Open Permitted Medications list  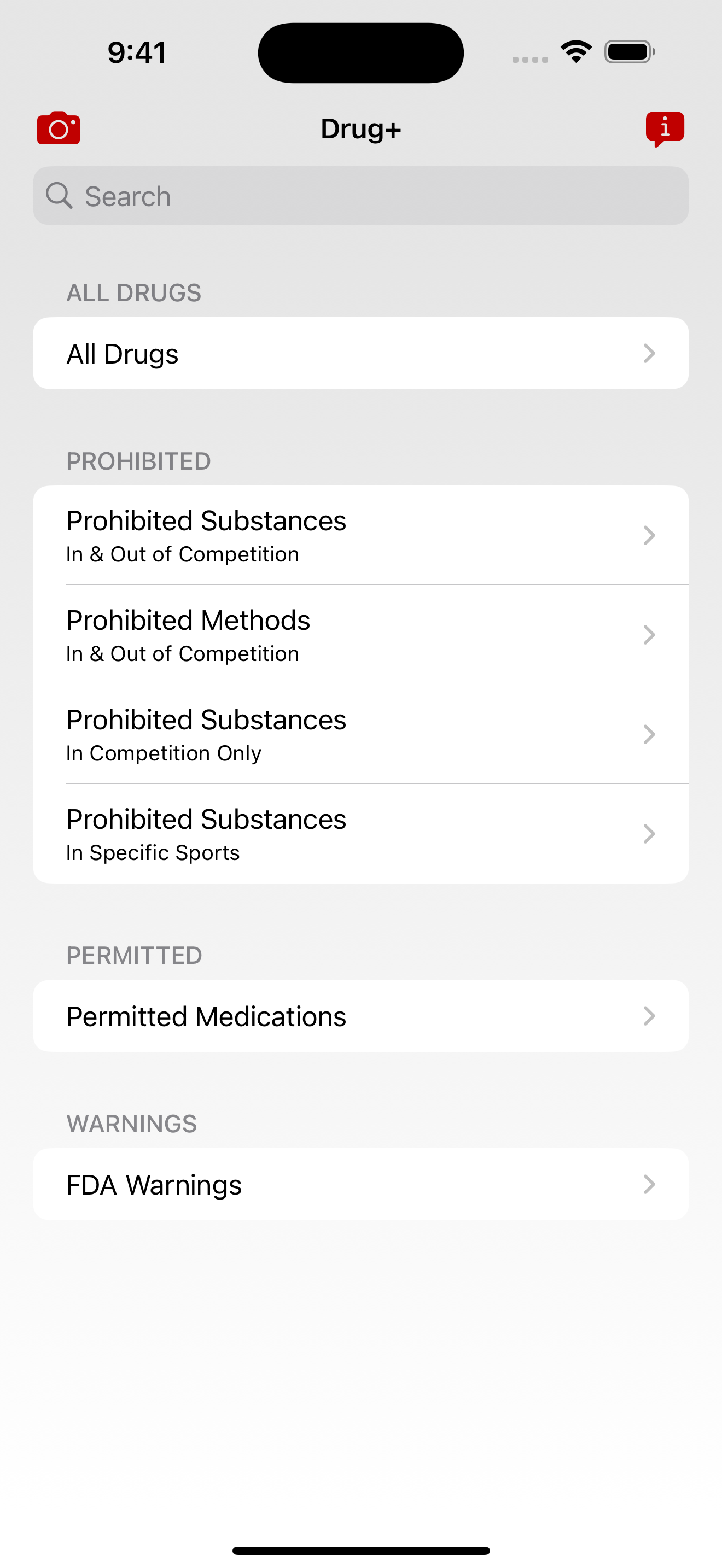(x=361, y=1016)
